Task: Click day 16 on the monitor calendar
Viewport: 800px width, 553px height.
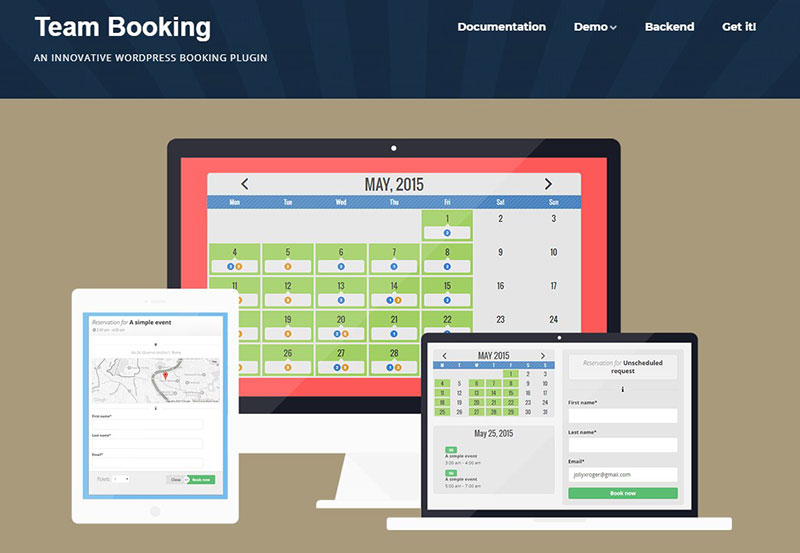Action: [501, 286]
